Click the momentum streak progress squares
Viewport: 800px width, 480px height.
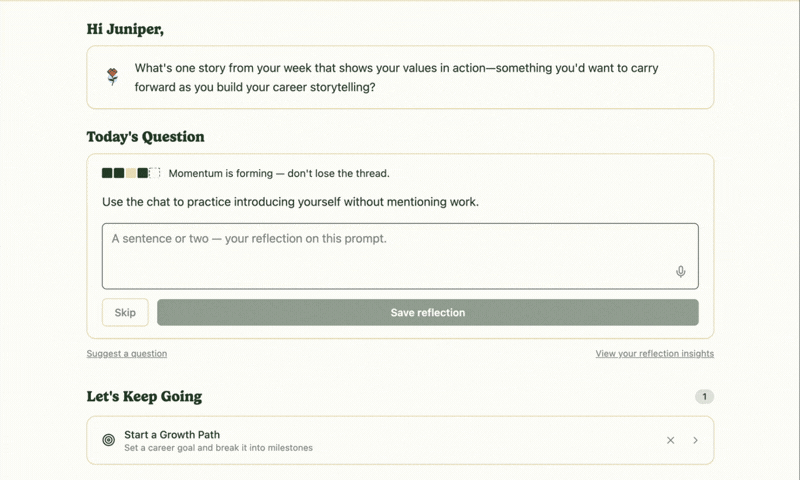point(131,173)
